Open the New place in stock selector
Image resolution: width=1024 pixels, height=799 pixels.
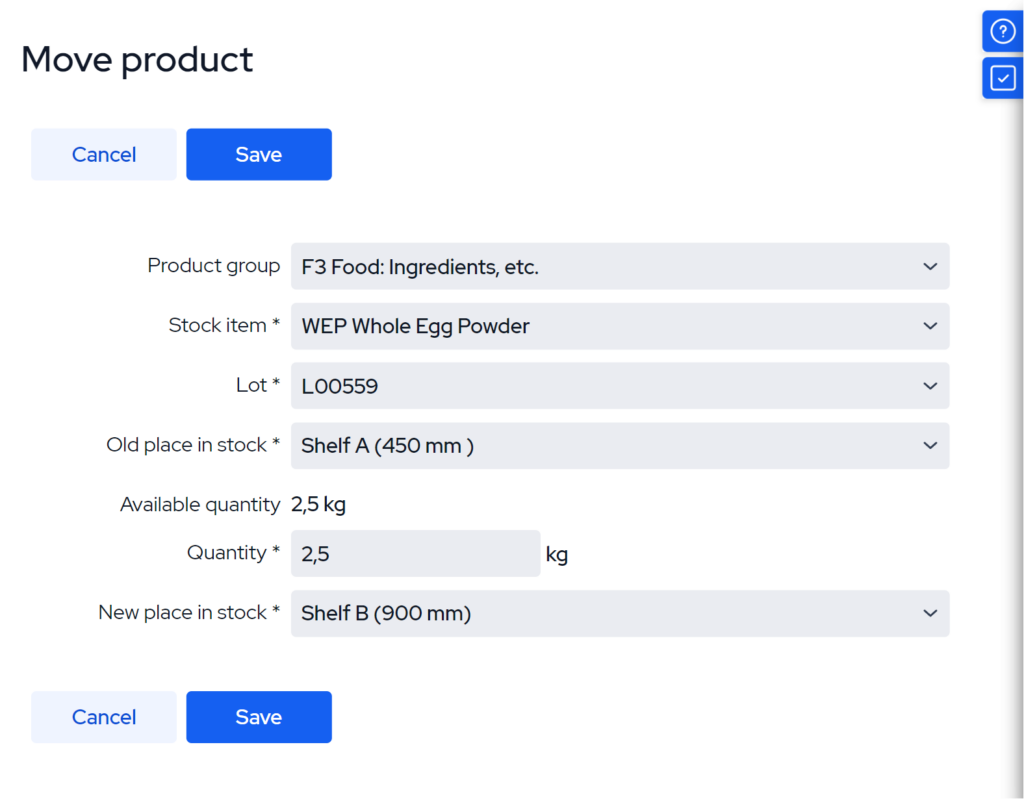click(x=620, y=613)
